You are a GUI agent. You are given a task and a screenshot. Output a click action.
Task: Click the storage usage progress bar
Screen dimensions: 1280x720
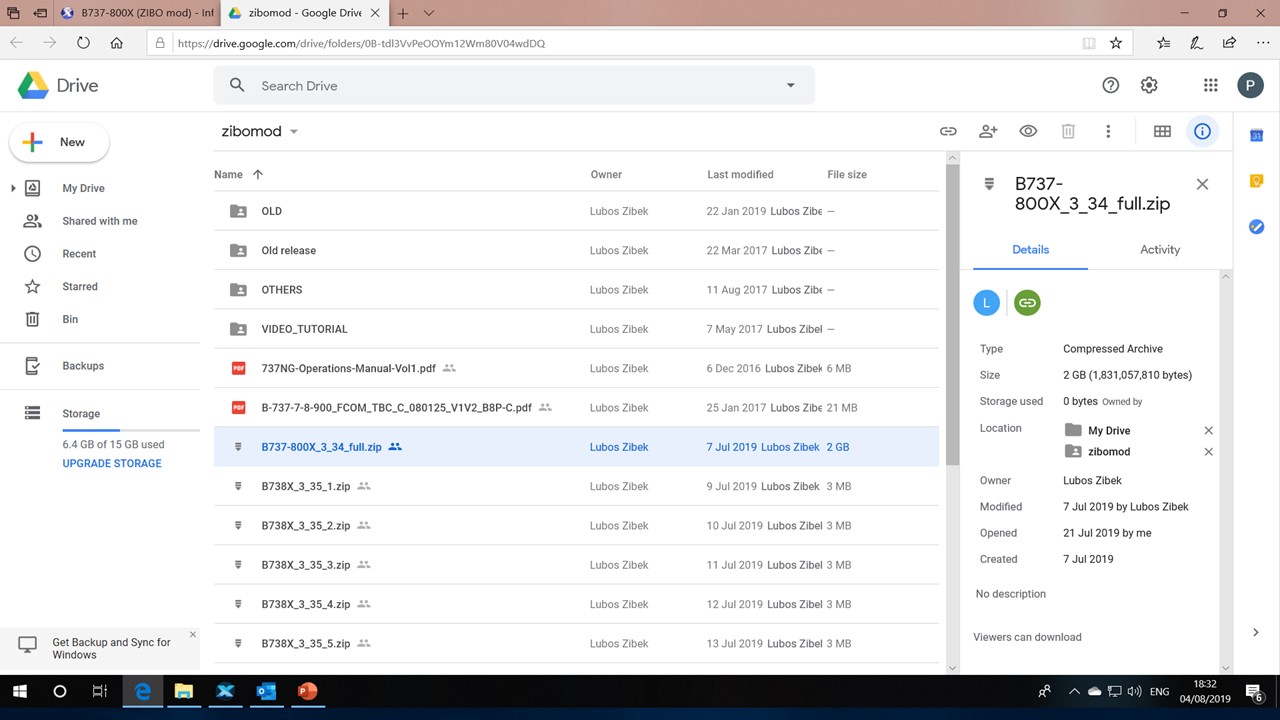pyautogui.click(x=130, y=430)
